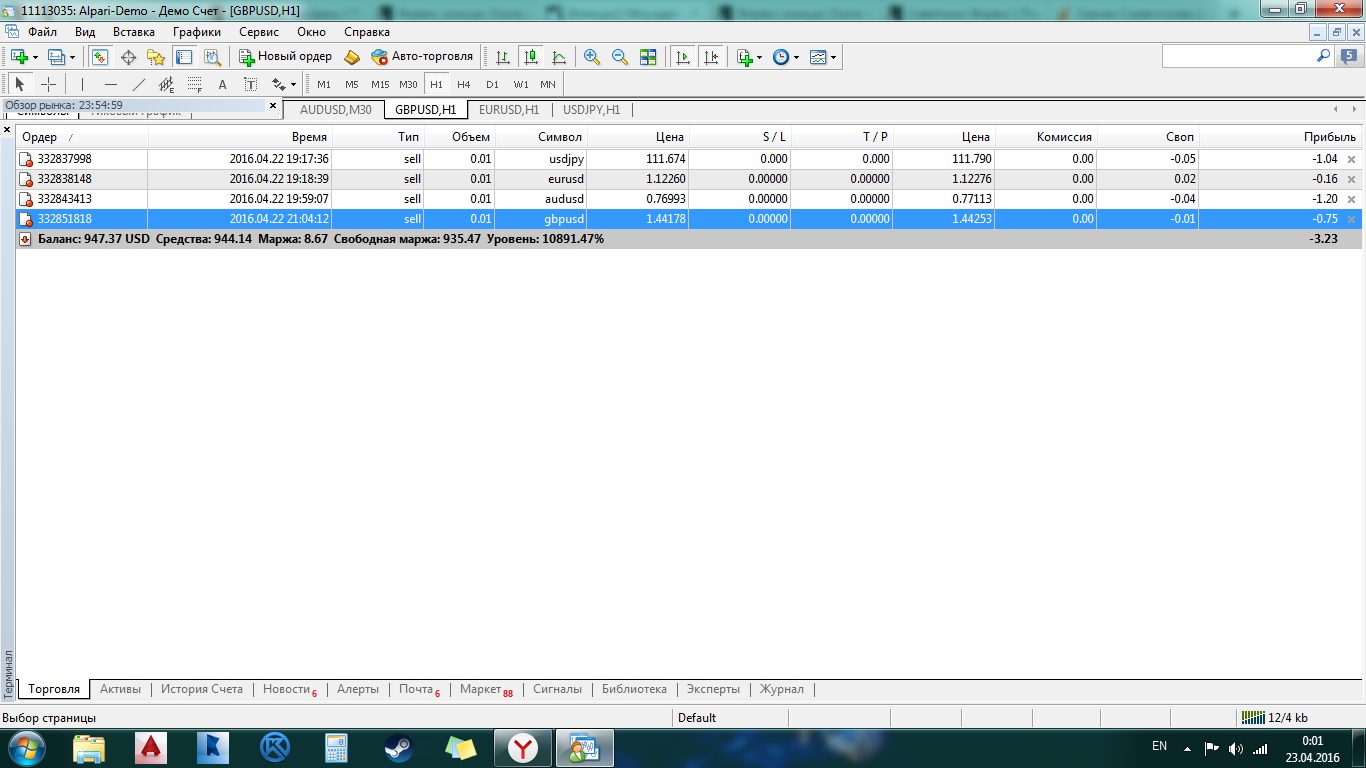Viewport: 1366px width, 768px height.
Task: Switch to the AUDUSD,M30 chart tab
Action: (x=336, y=110)
